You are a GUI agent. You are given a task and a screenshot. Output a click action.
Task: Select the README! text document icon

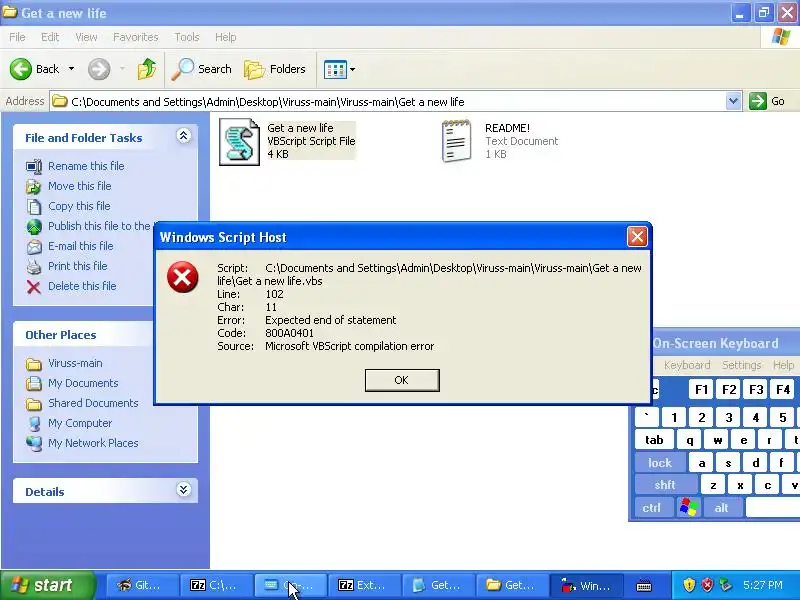(x=456, y=141)
